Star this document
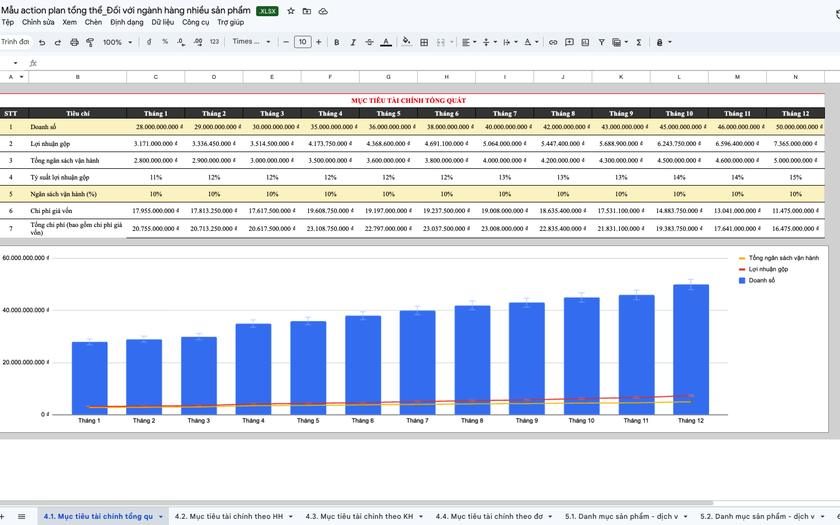Viewport: 840px width, 525px height. point(291,11)
